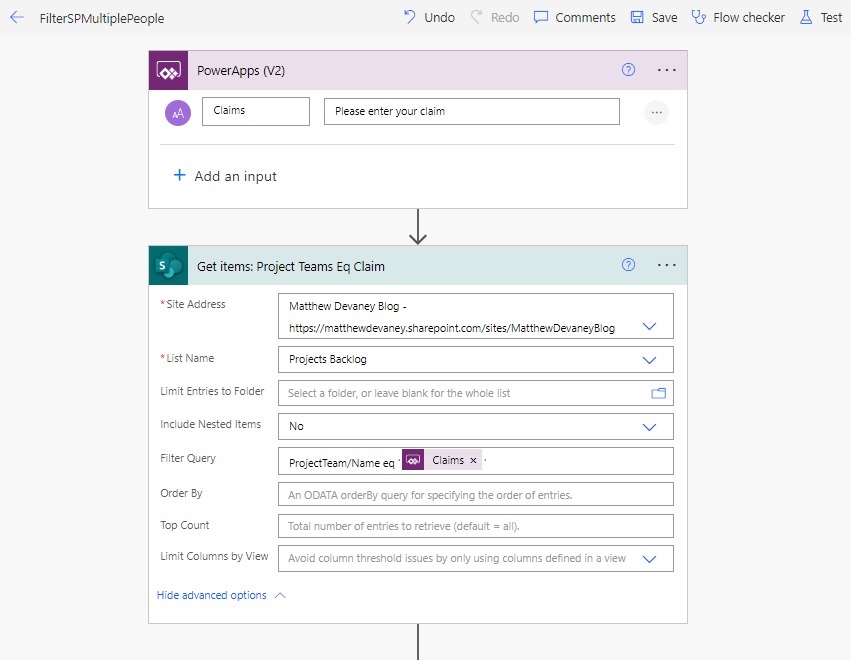
Task: Open options menu for the Claims input
Action: [657, 112]
